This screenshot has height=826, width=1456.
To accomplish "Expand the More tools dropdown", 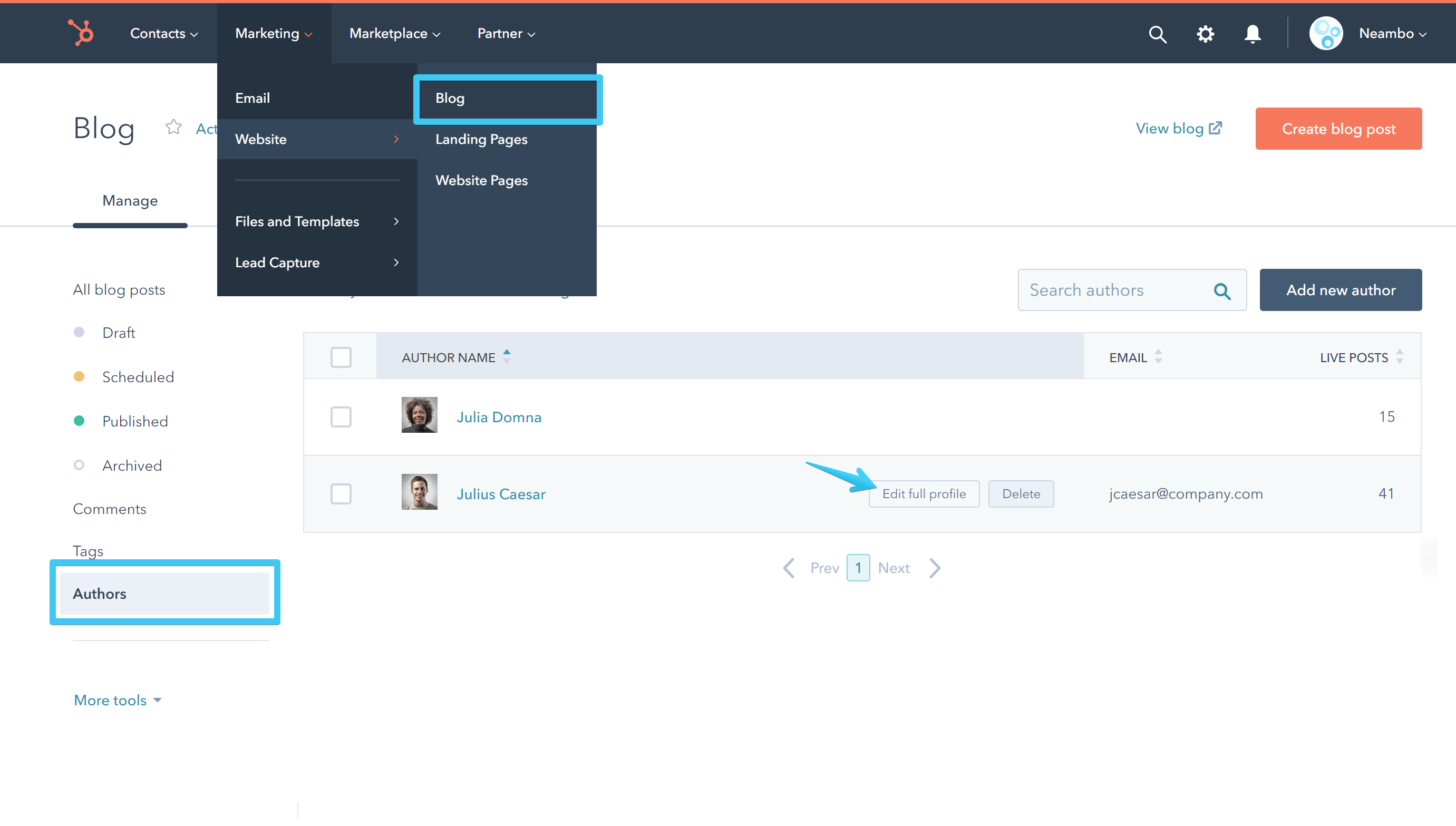I will tap(118, 700).
